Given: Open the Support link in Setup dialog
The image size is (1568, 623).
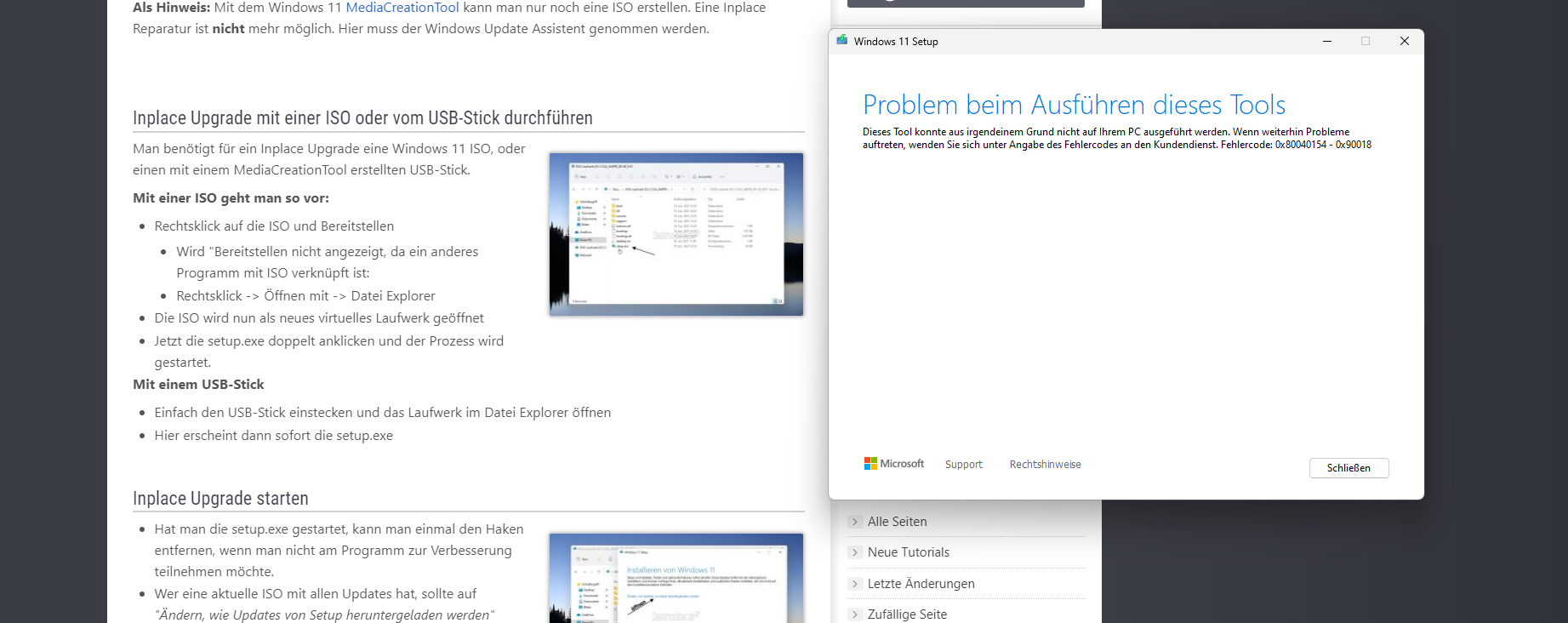Looking at the screenshot, I should (x=963, y=465).
